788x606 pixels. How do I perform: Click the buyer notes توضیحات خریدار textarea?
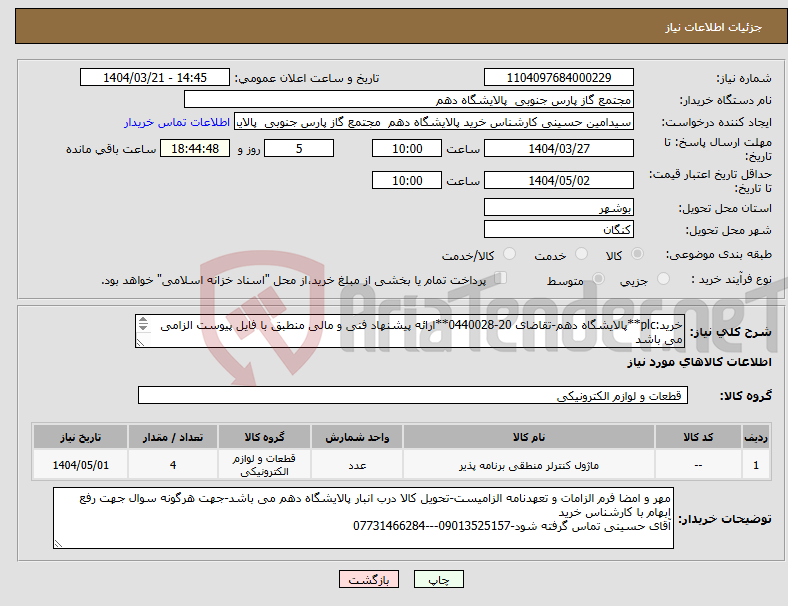pyautogui.click(x=363, y=518)
